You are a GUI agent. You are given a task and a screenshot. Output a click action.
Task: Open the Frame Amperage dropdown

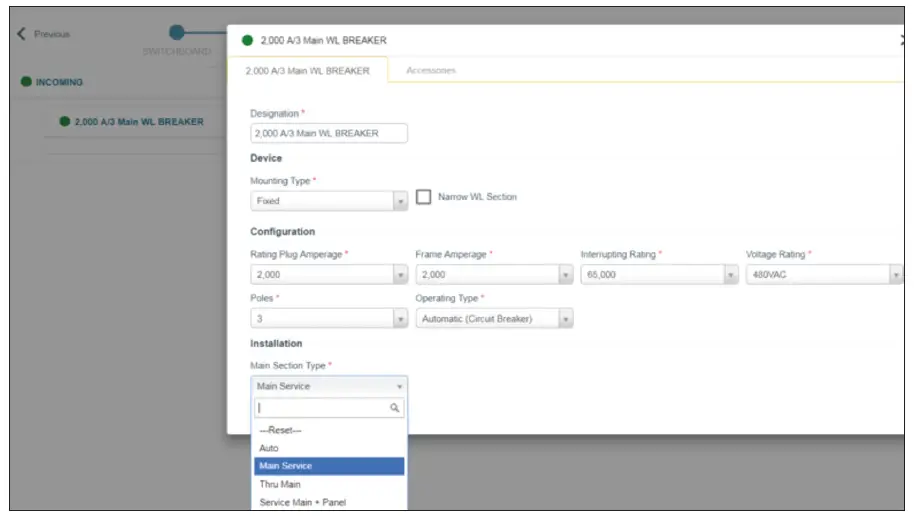[x=494, y=275]
